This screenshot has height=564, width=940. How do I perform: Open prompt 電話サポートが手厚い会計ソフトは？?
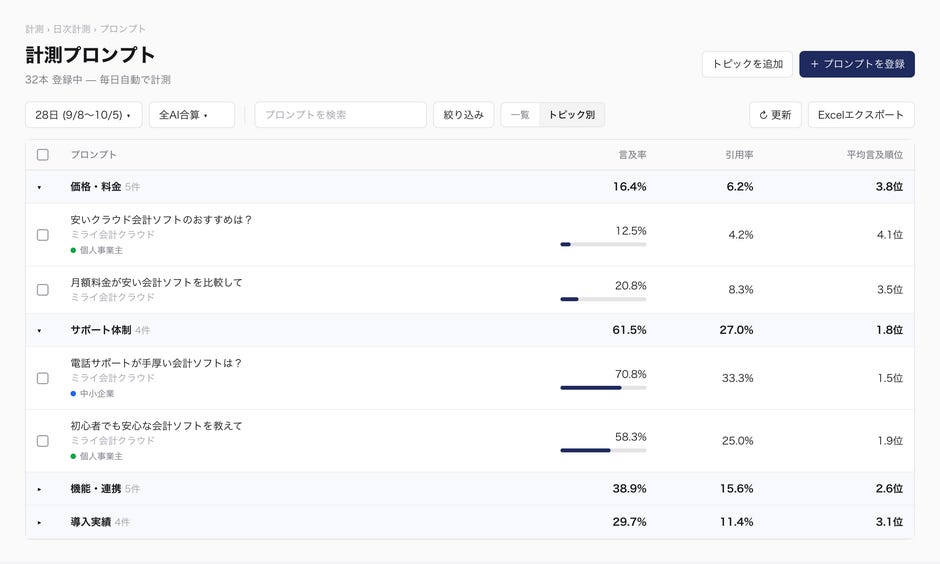tap(156, 363)
